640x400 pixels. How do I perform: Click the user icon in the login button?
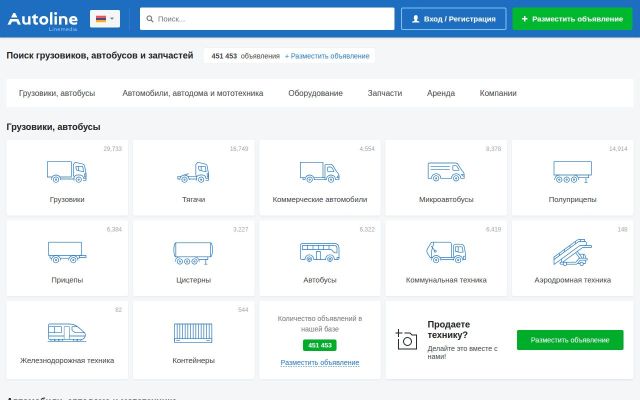(x=416, y=19)
